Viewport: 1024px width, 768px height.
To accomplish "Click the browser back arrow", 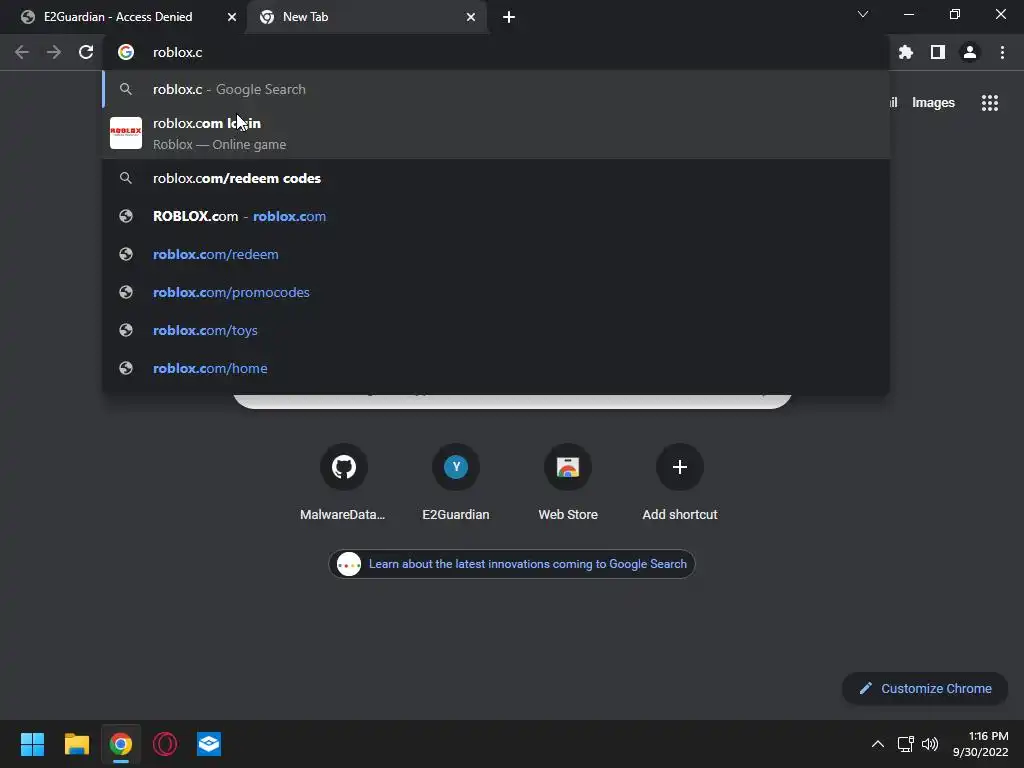I will [x=22, y=52].
